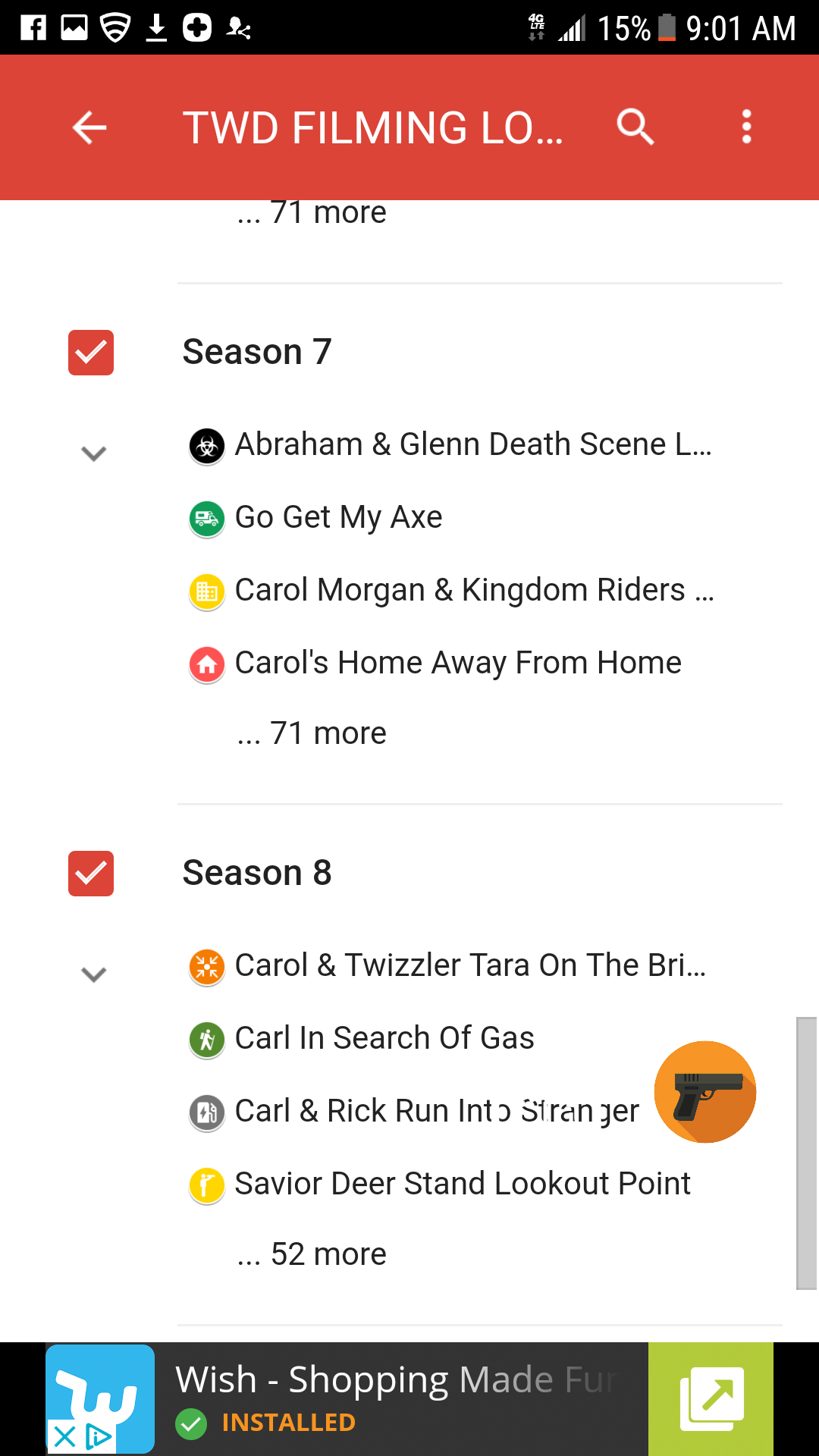Open search in the red toolbar
The image size is (819, 1456).
point(635,127)
